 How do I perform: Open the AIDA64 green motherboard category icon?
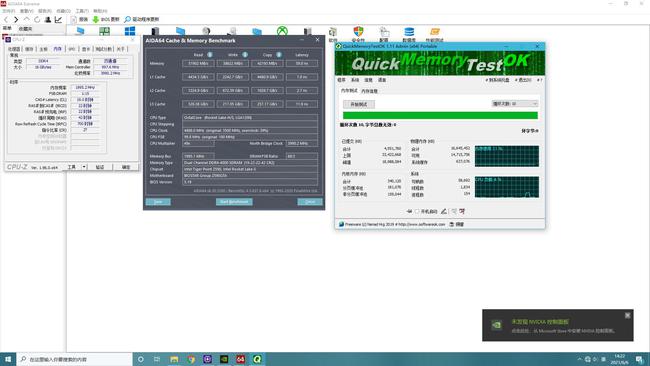[104, 32]
